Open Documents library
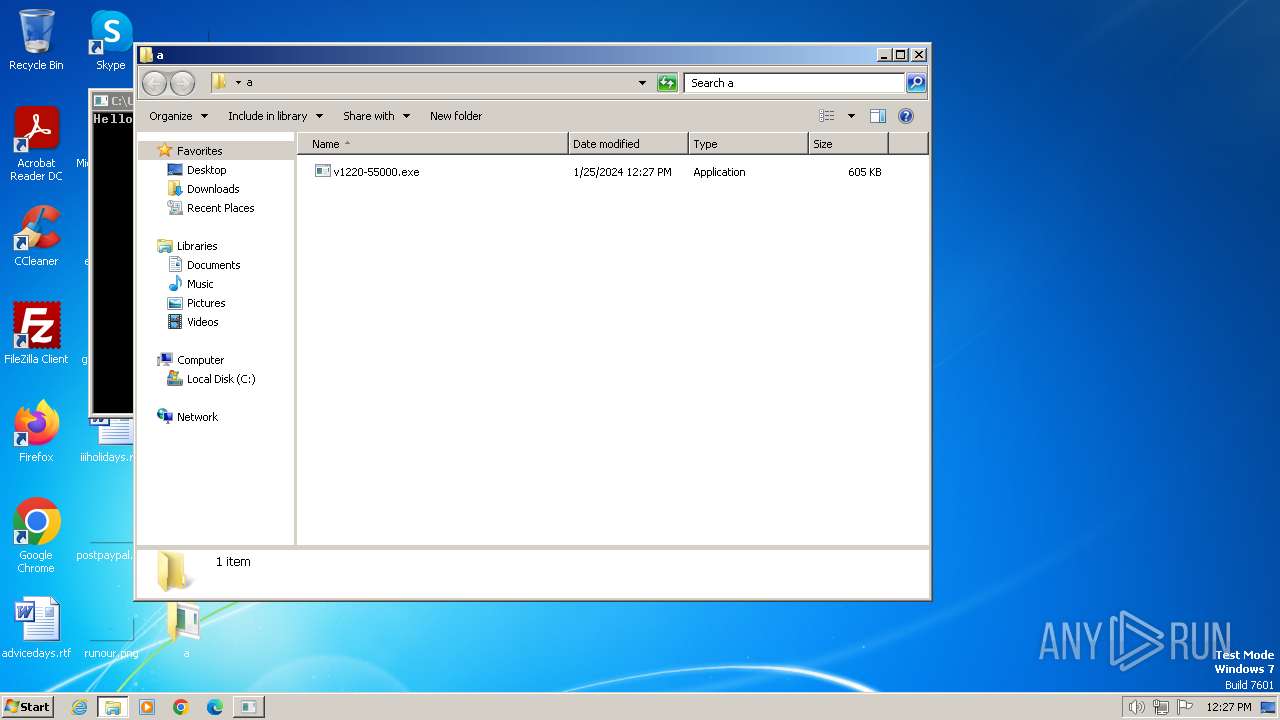The image size is (1280, 720). tap(213, 265)
